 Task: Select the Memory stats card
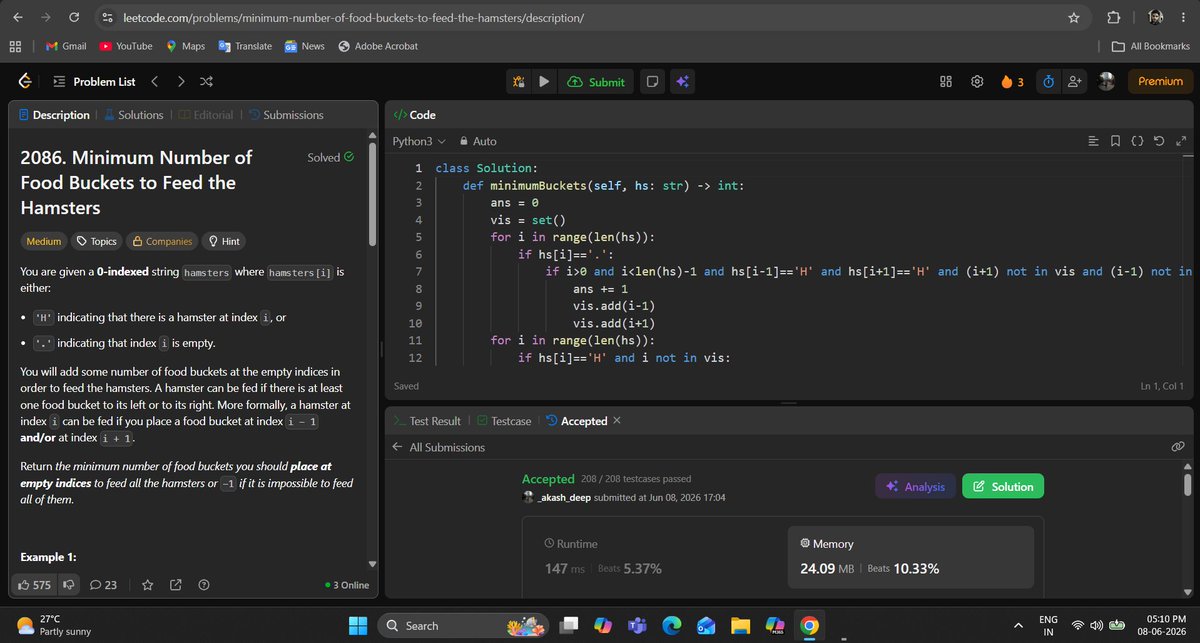tap(911, 556)
